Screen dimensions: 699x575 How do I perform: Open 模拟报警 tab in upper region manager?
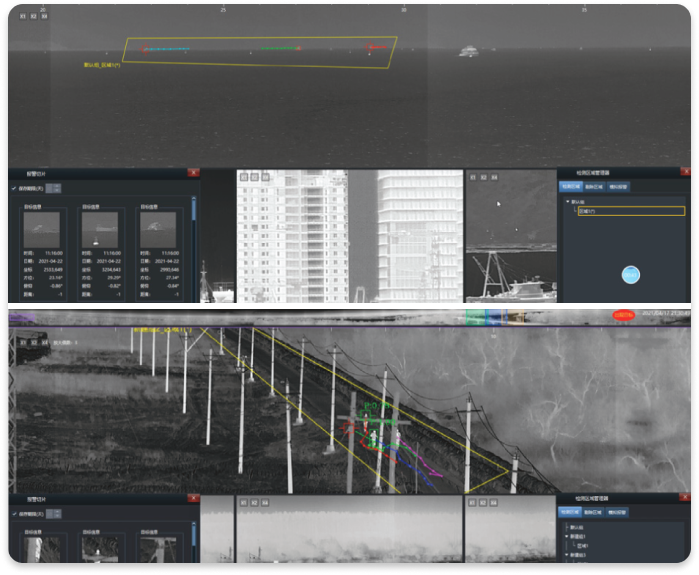[619, 186]
